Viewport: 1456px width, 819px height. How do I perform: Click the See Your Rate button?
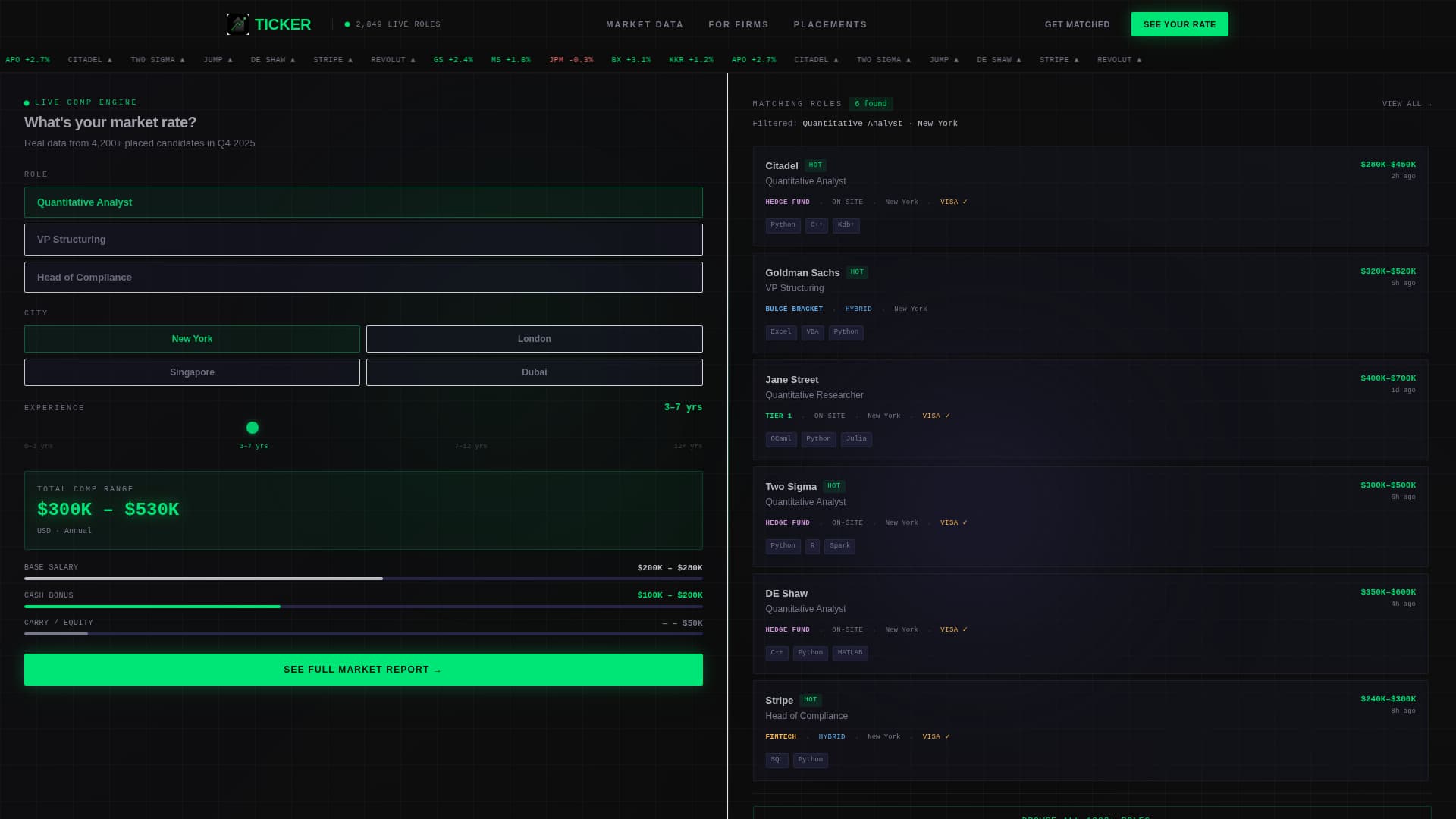(x=1180, y=24)
